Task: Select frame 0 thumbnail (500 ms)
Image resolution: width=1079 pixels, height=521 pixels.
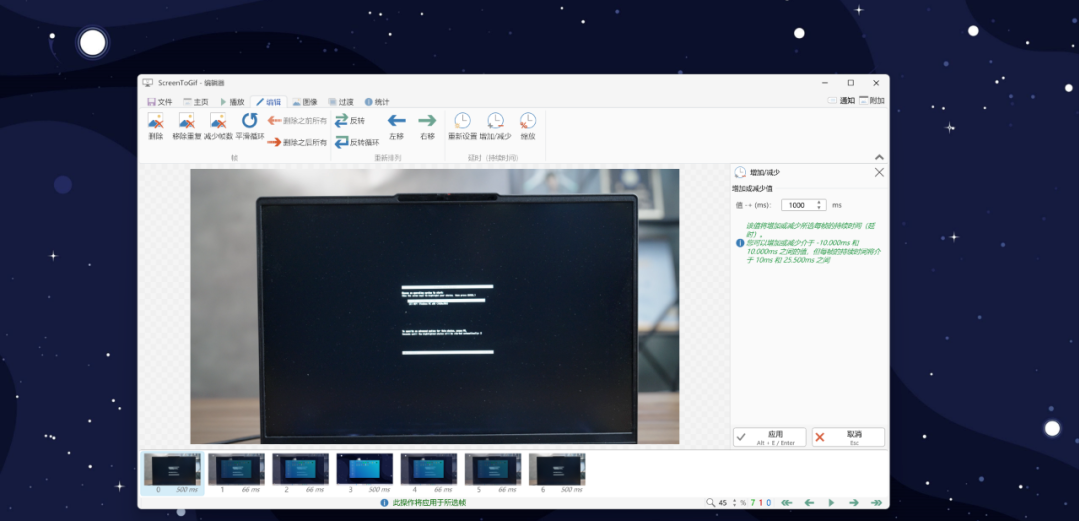Action: (x=173, y=474)
